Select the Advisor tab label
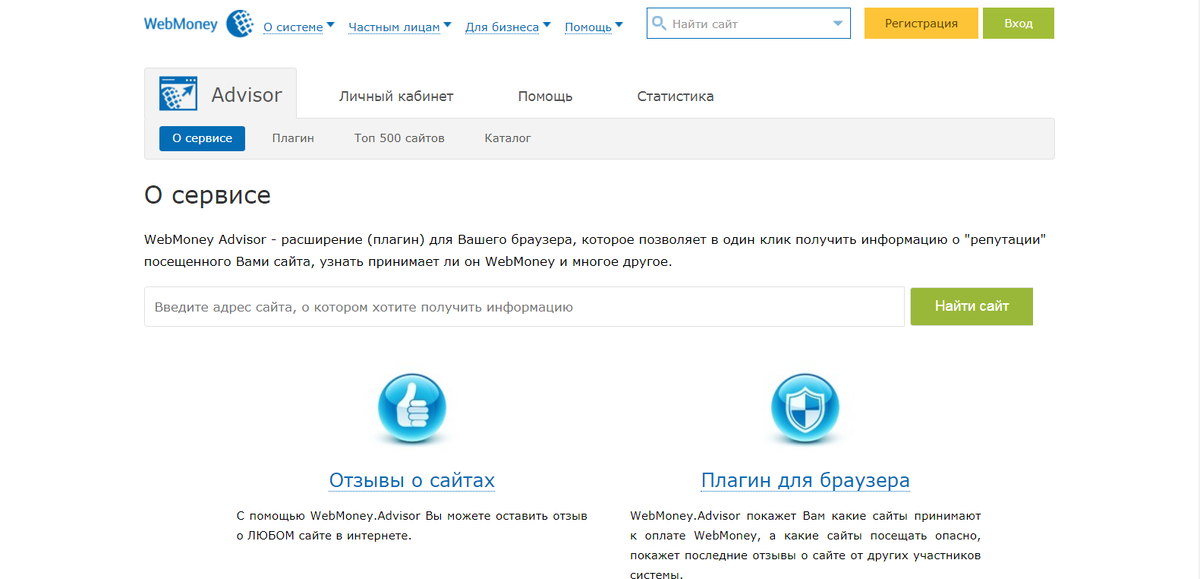1200x579 pixels. (x=247, y=95)
